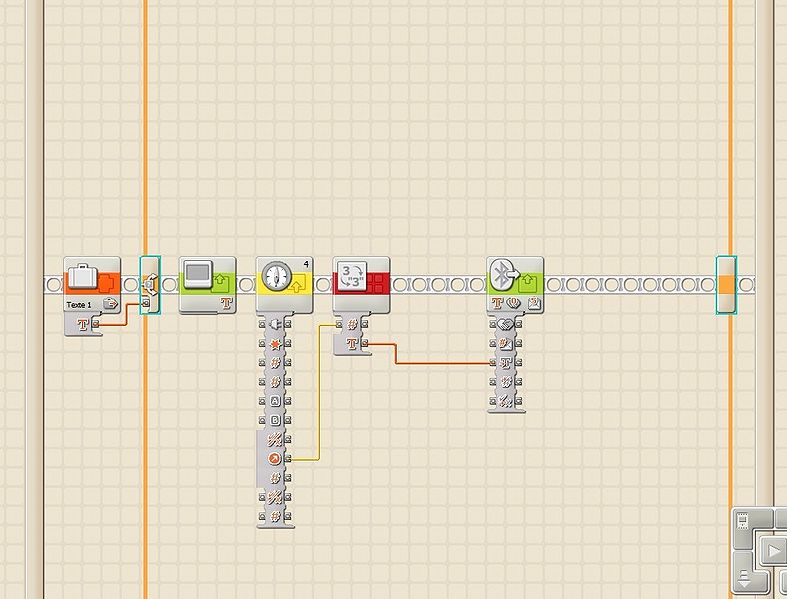Click the loop start marker
The height and width of the screenshot is (599, 787).
pyautogui.click(x=150, y=284)
